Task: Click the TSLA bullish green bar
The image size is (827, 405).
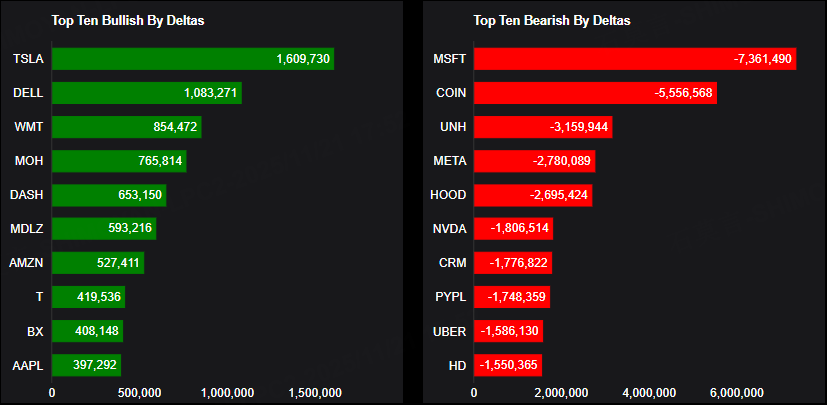Action: 192,59
